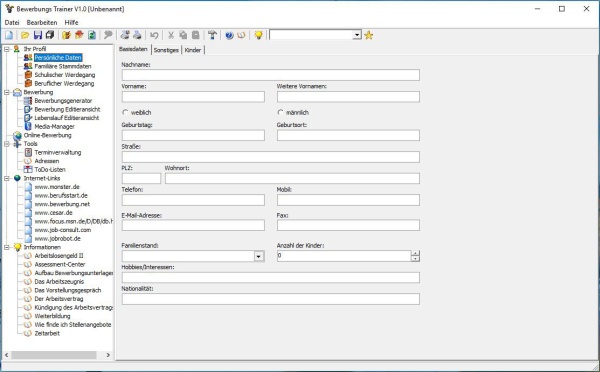Screen dimensions: 600x372
Task: Open the Bearbeiten menu
Action: [42, 23]
